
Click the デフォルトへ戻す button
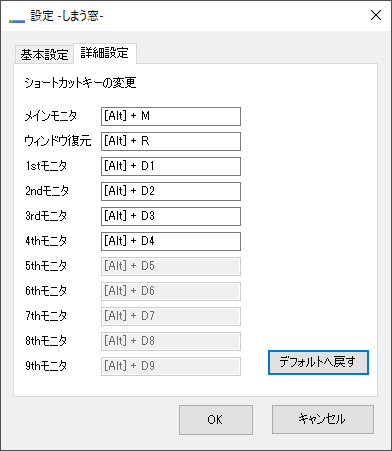[318, 362]
